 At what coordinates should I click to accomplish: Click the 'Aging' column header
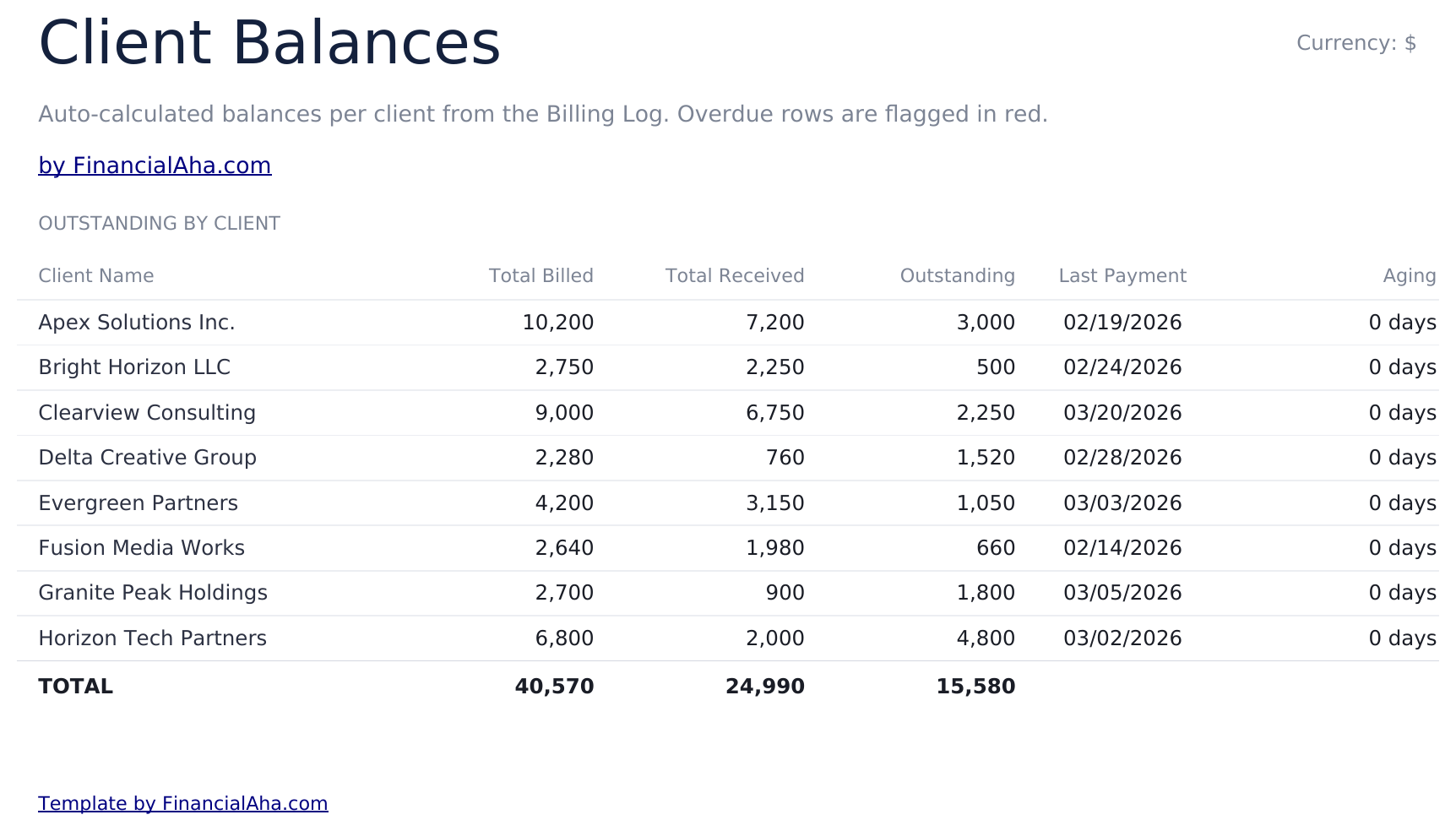[x=1410, y=276]
